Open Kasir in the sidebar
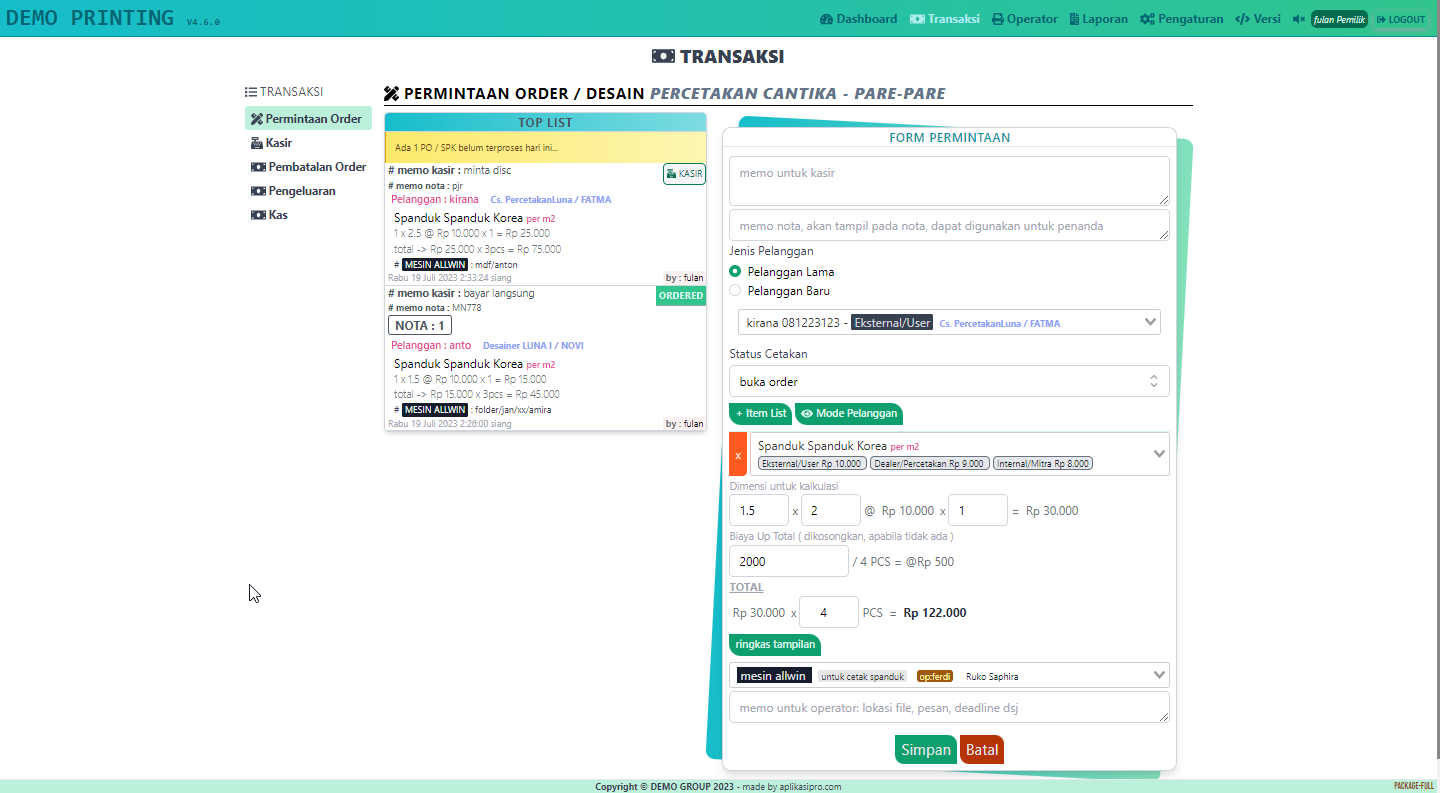This screenshot has width=1440, height=793. point(278,143)
